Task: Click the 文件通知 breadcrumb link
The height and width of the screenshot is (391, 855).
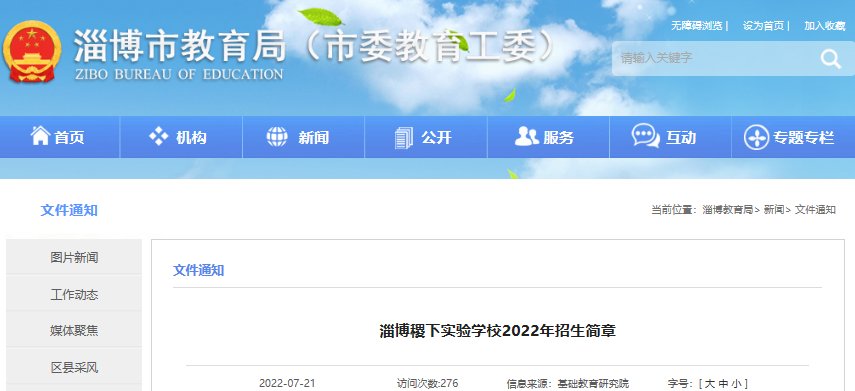Action: (x=815, y=209)
